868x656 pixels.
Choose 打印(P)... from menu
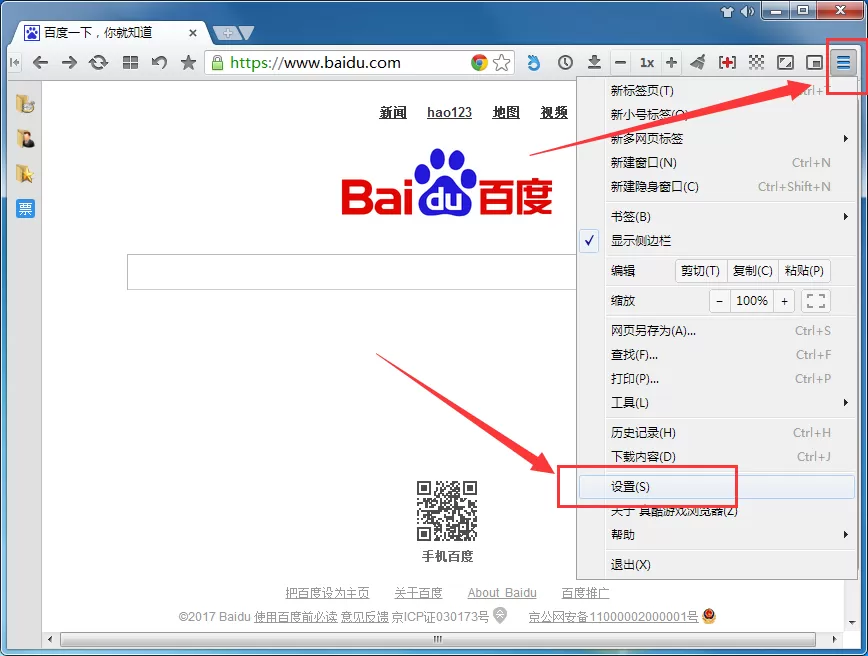point(717,379)
